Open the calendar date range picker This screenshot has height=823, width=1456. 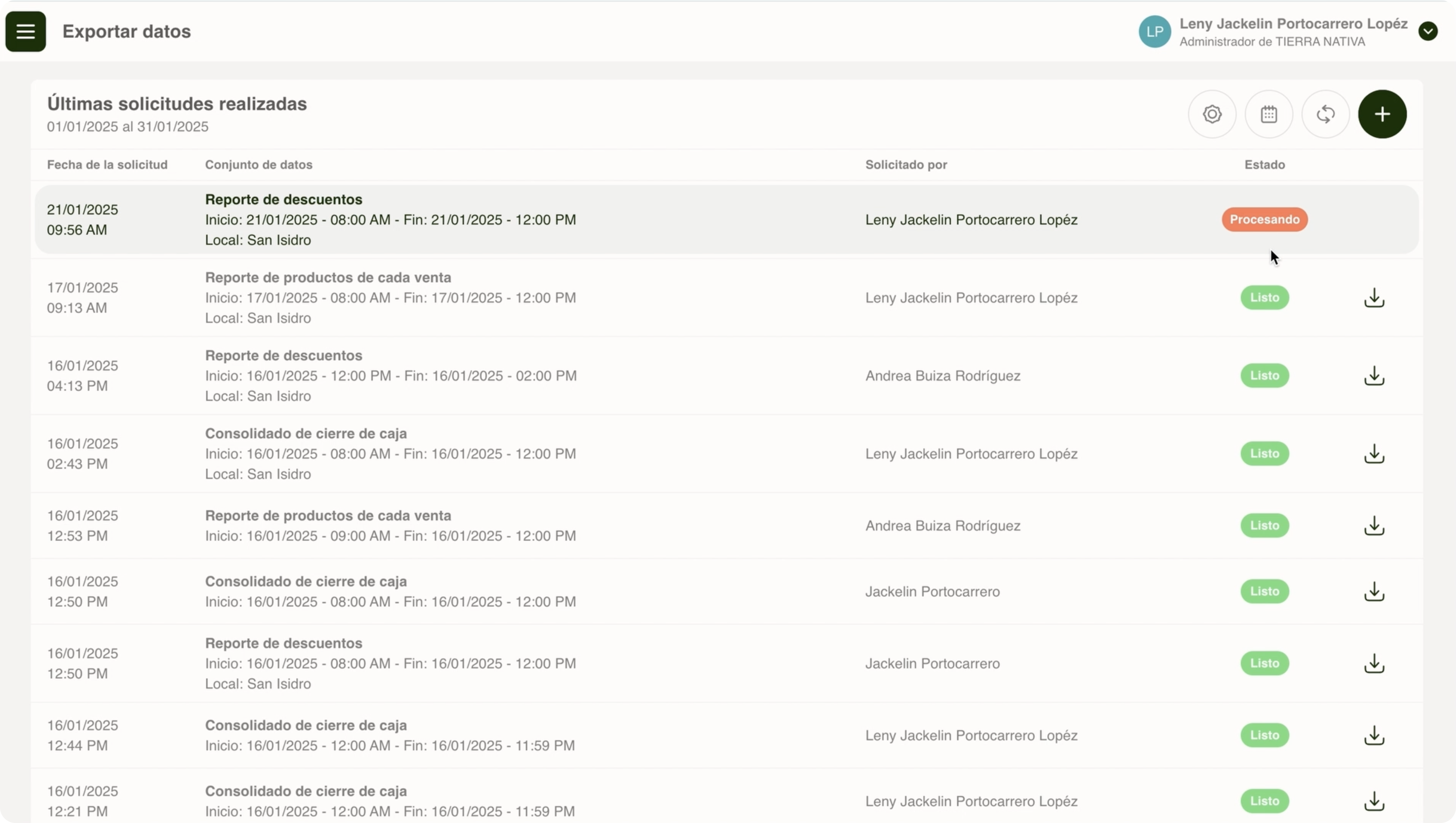pos(1269,114)
